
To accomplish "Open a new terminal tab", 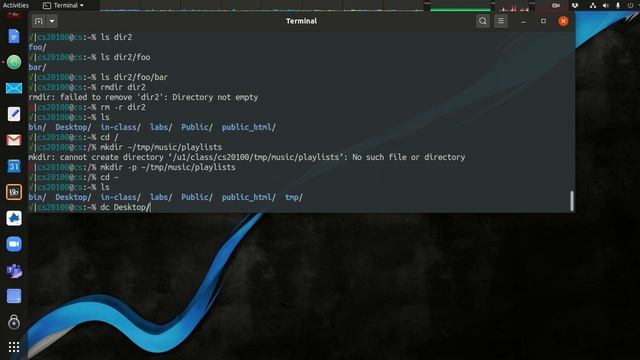I will (38, 21).
